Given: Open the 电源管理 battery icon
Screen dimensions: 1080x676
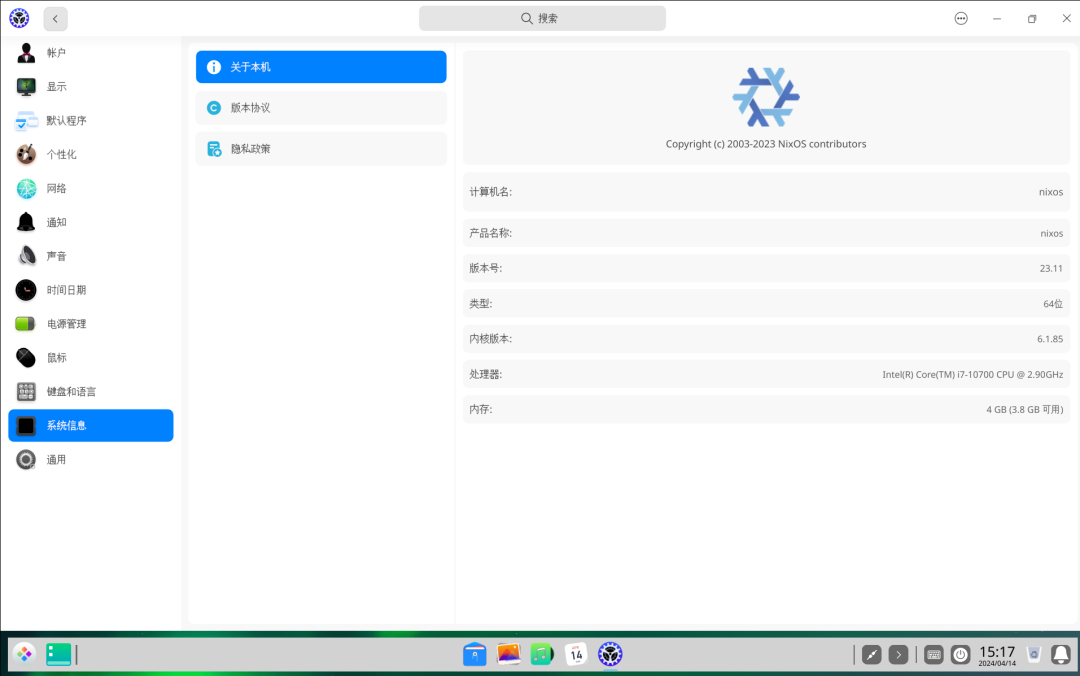Looking at the screenshot, I should (26, 324).
